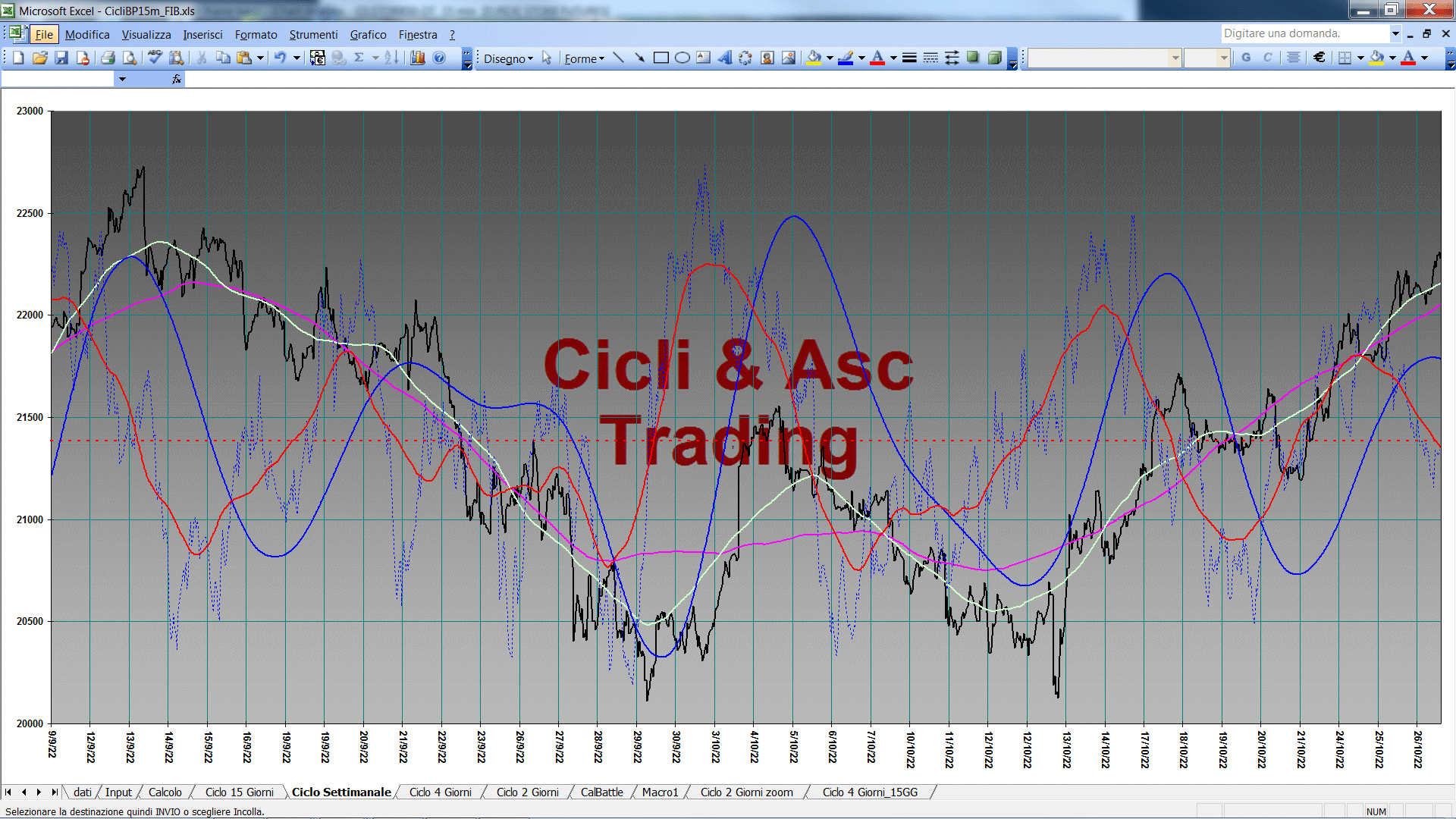
Task: Open a file with the folder icon
Action: pos(40,58)
